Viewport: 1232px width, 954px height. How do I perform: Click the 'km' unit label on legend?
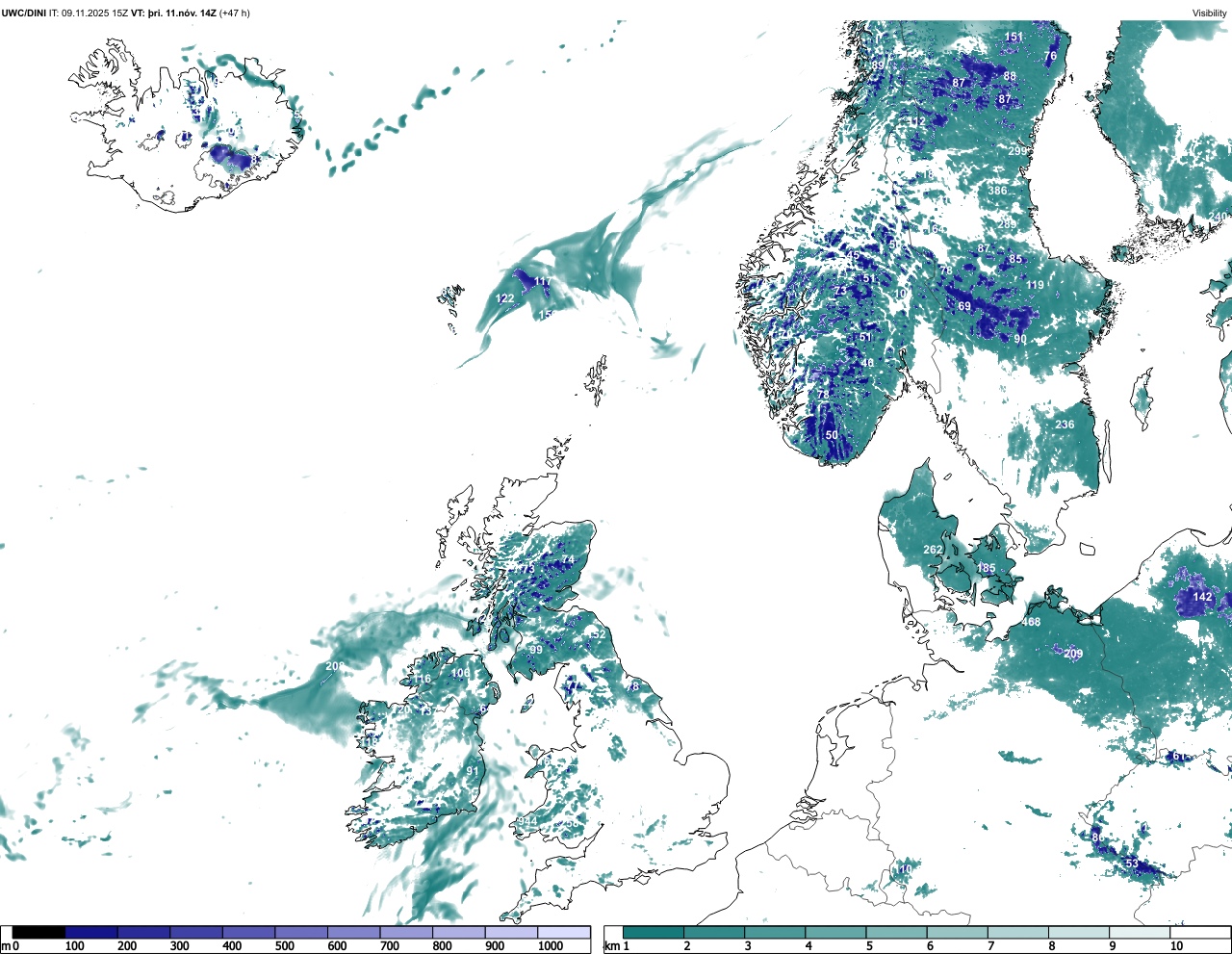[612, 946]
